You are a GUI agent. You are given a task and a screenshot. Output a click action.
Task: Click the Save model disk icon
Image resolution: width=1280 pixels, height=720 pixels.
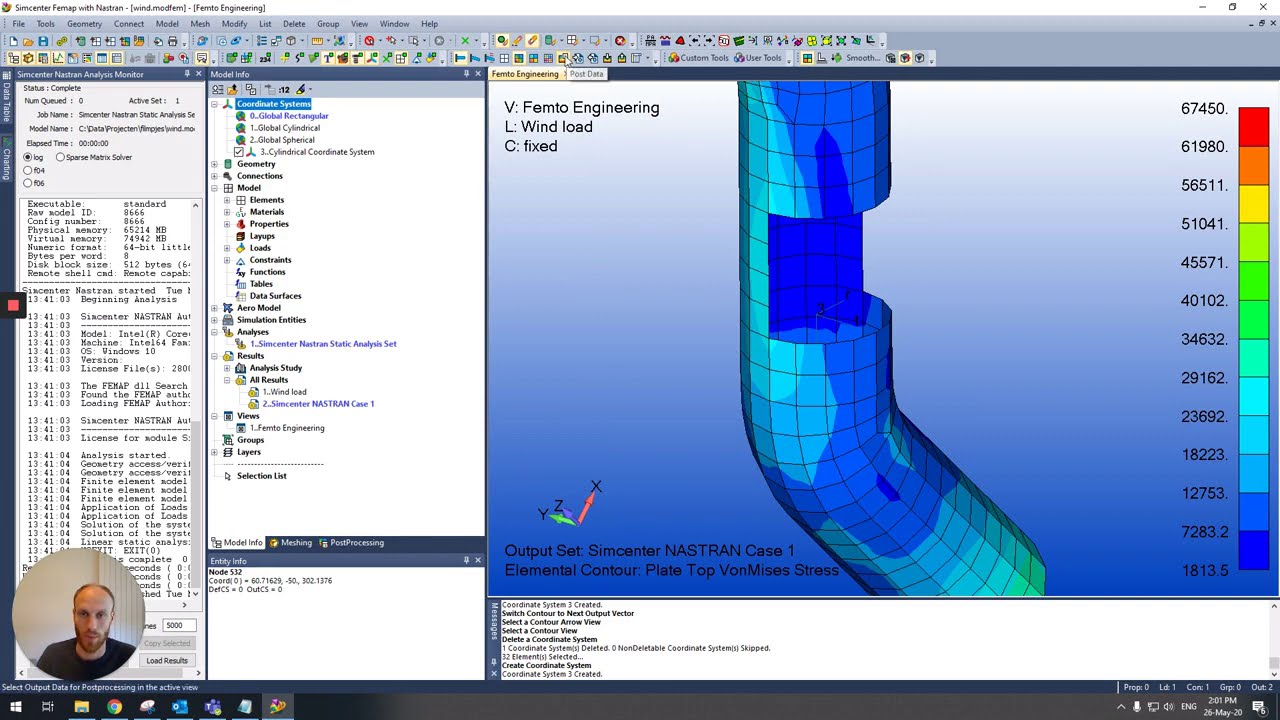pyautogui.click(x=43, y=41)
